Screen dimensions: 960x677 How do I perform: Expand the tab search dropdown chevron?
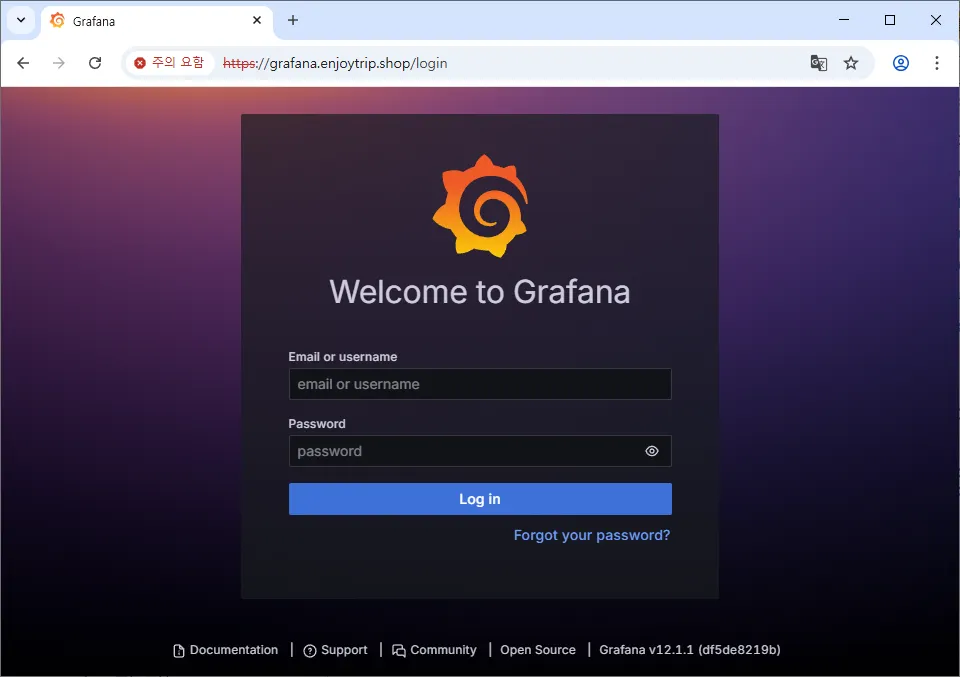point(21,20)
